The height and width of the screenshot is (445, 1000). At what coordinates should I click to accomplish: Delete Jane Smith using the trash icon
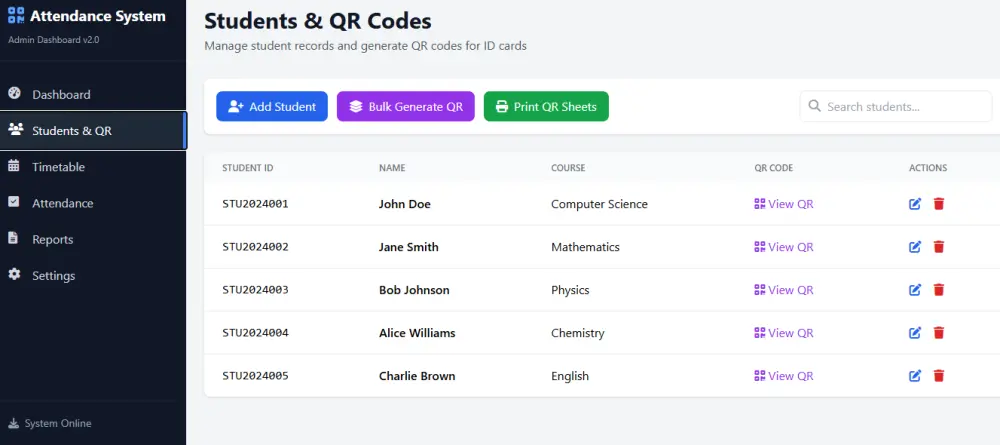938,247
